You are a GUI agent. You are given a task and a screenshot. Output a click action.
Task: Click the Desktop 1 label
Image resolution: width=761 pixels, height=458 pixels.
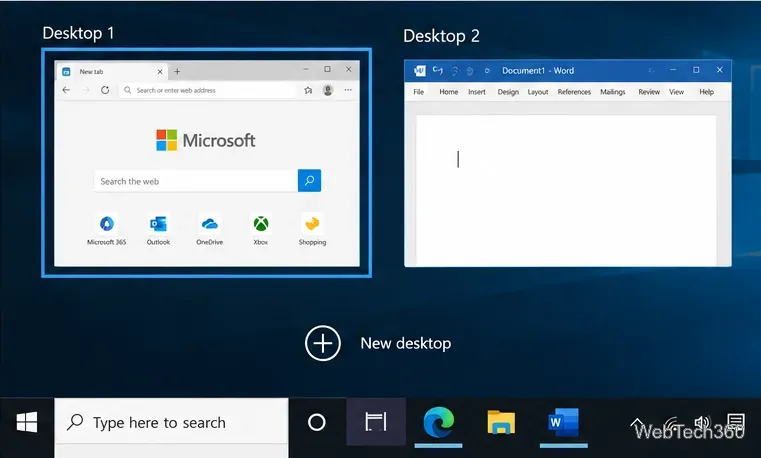(x=78, y=33)
